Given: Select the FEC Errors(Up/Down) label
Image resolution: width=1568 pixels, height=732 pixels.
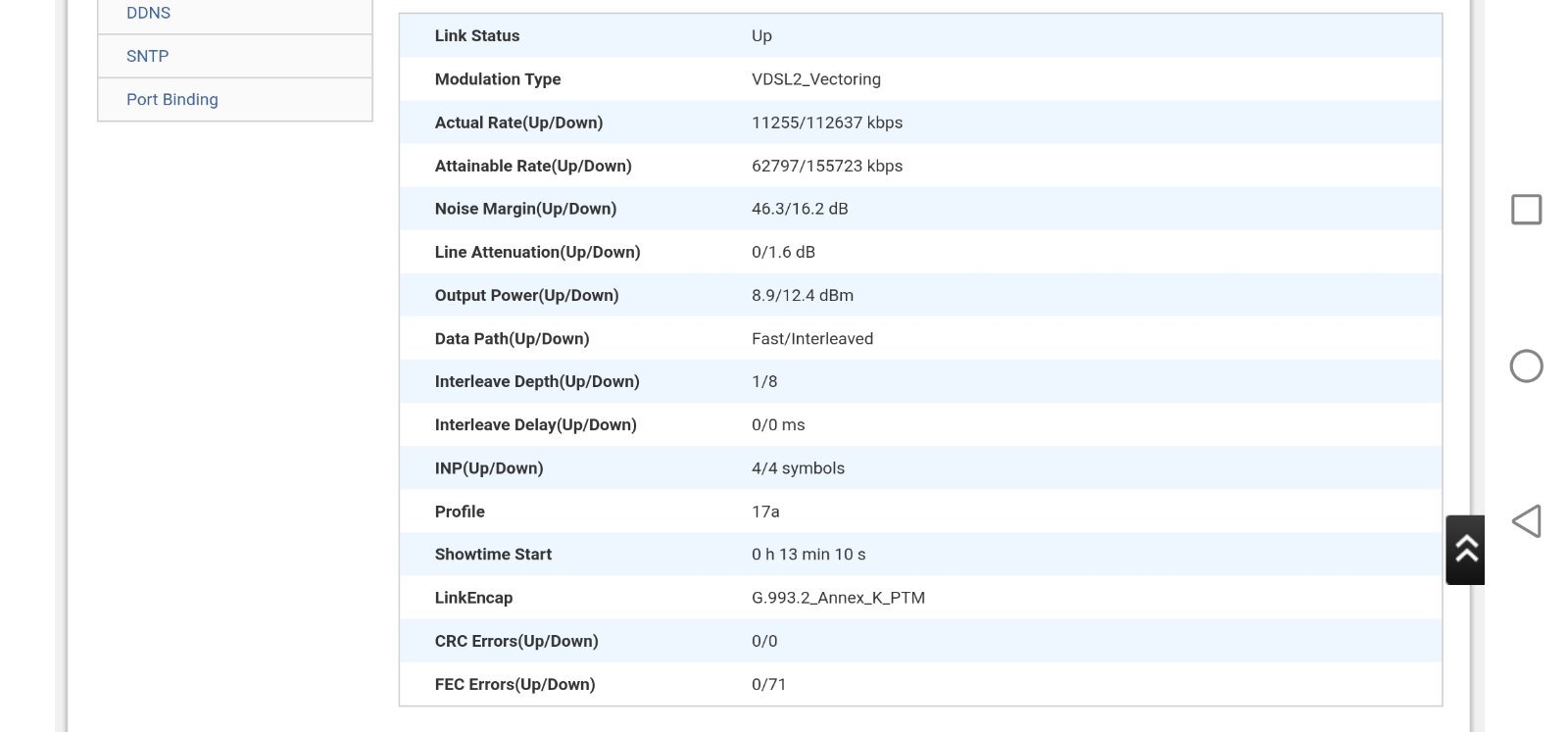Looking at the screenshot, I should (x=514, y=684).
